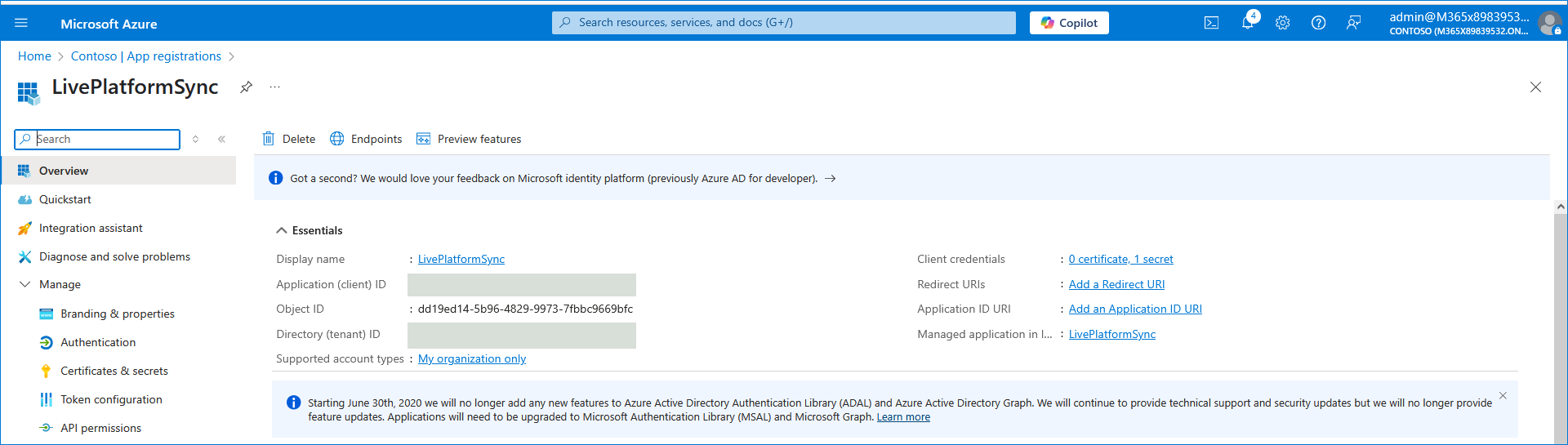Click the feedback banner info icon
The image size is (1568, 445).
(x=276, y=178)
